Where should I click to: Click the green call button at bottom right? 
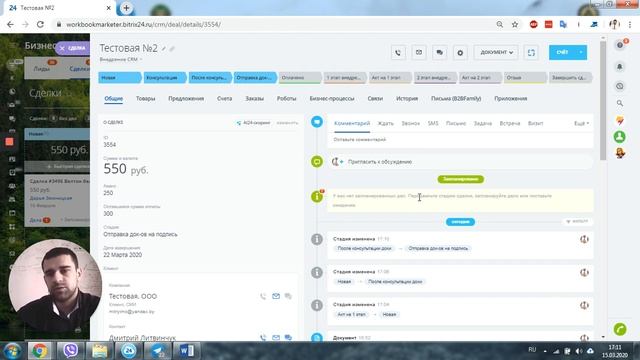pos(620,329)
